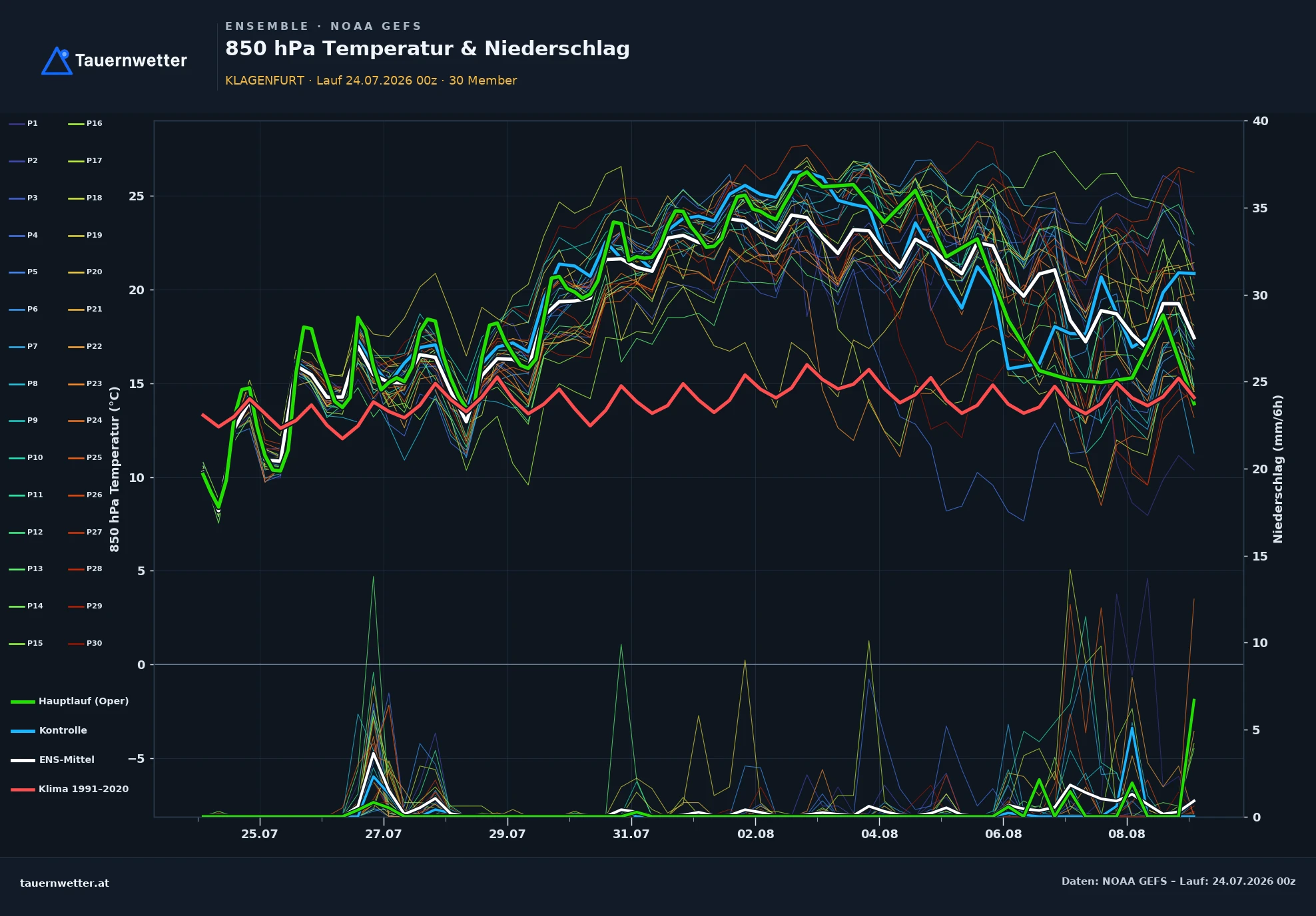Click the 25.07 date tick label
The height and width of the screenshot is (916, 1316).
coord(260,834)
